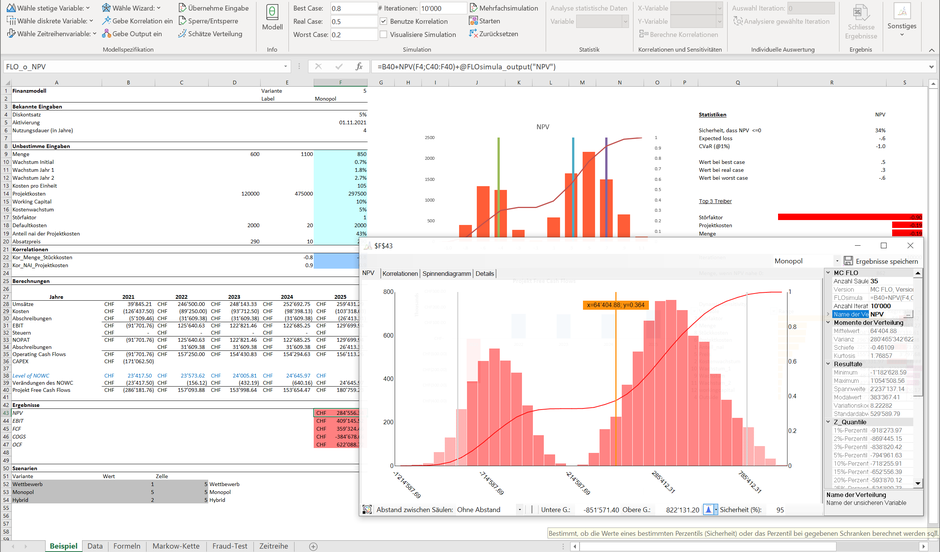Open Abstand zwischen Säulen dropdown
940x552 pixels.
pos(519,509)
